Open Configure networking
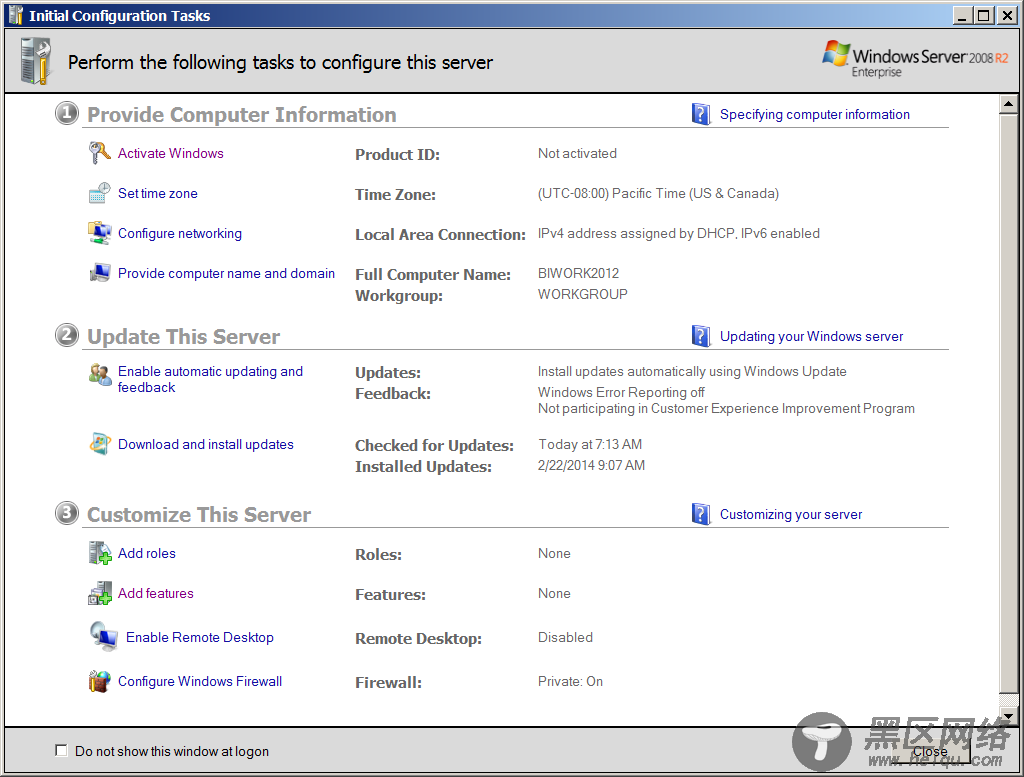This screenshot has width=1024, height=777. (180, 234)
